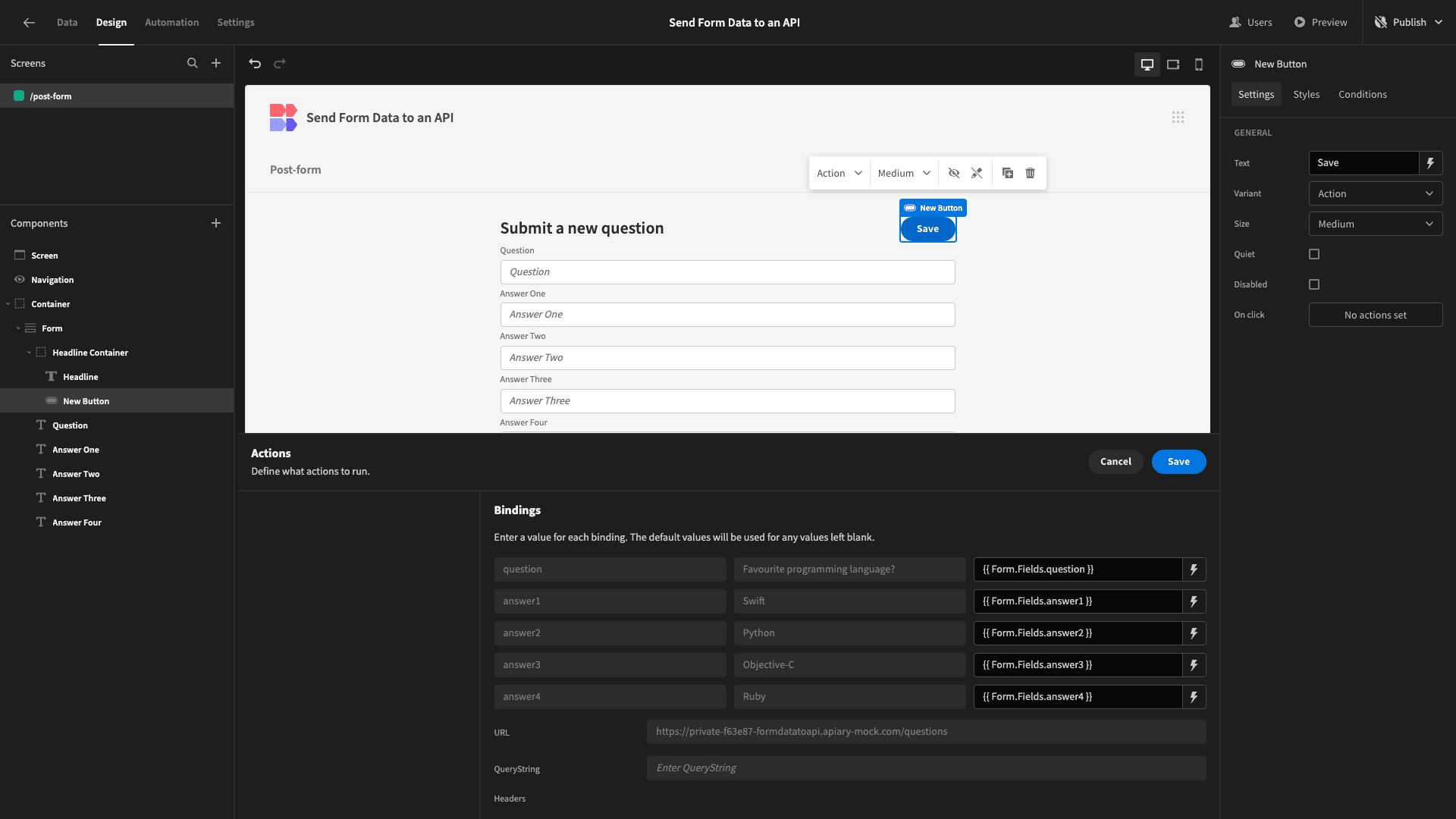Click the eject/unlink styles icon in floating toolbar
This screenshot has height=819, width=1456.
click(x=977, y=173)
